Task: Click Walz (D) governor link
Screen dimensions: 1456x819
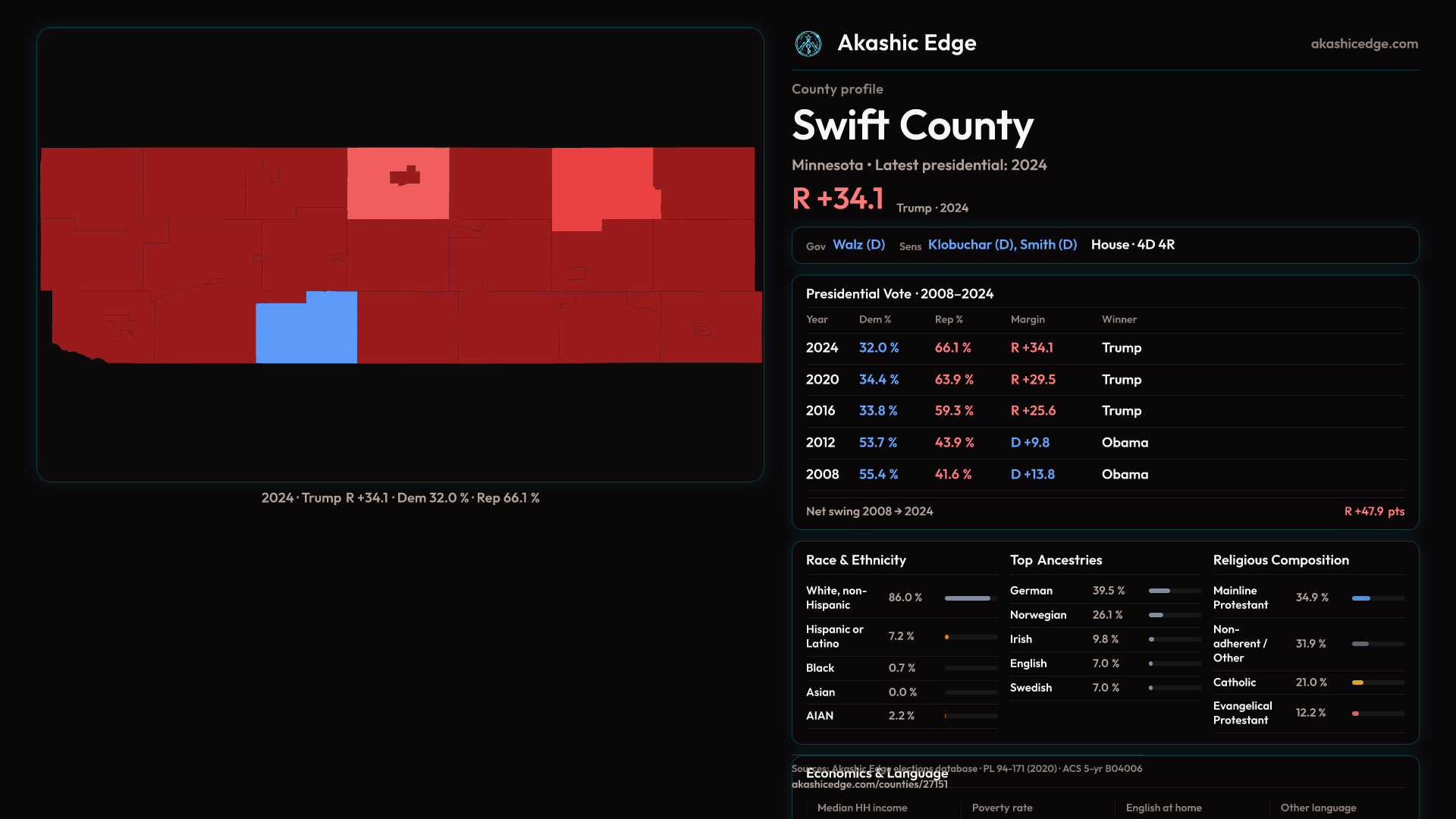Action: tap(858, 245)
